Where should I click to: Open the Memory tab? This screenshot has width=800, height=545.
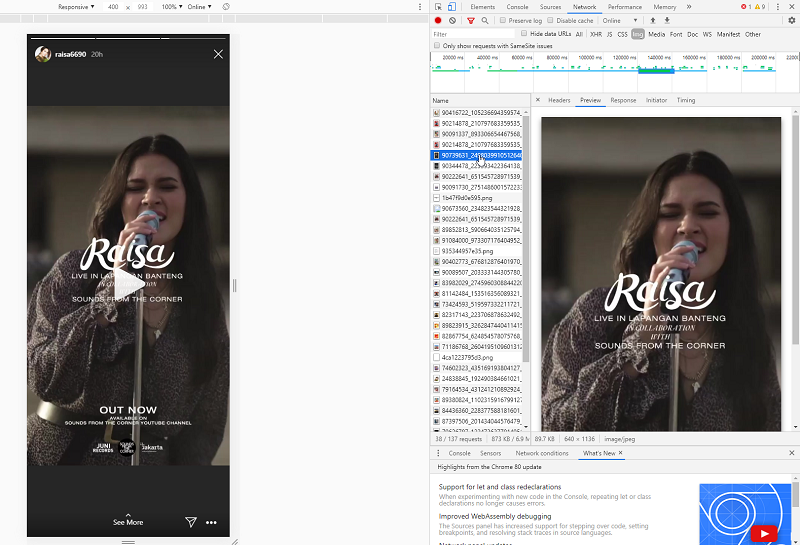664,7
